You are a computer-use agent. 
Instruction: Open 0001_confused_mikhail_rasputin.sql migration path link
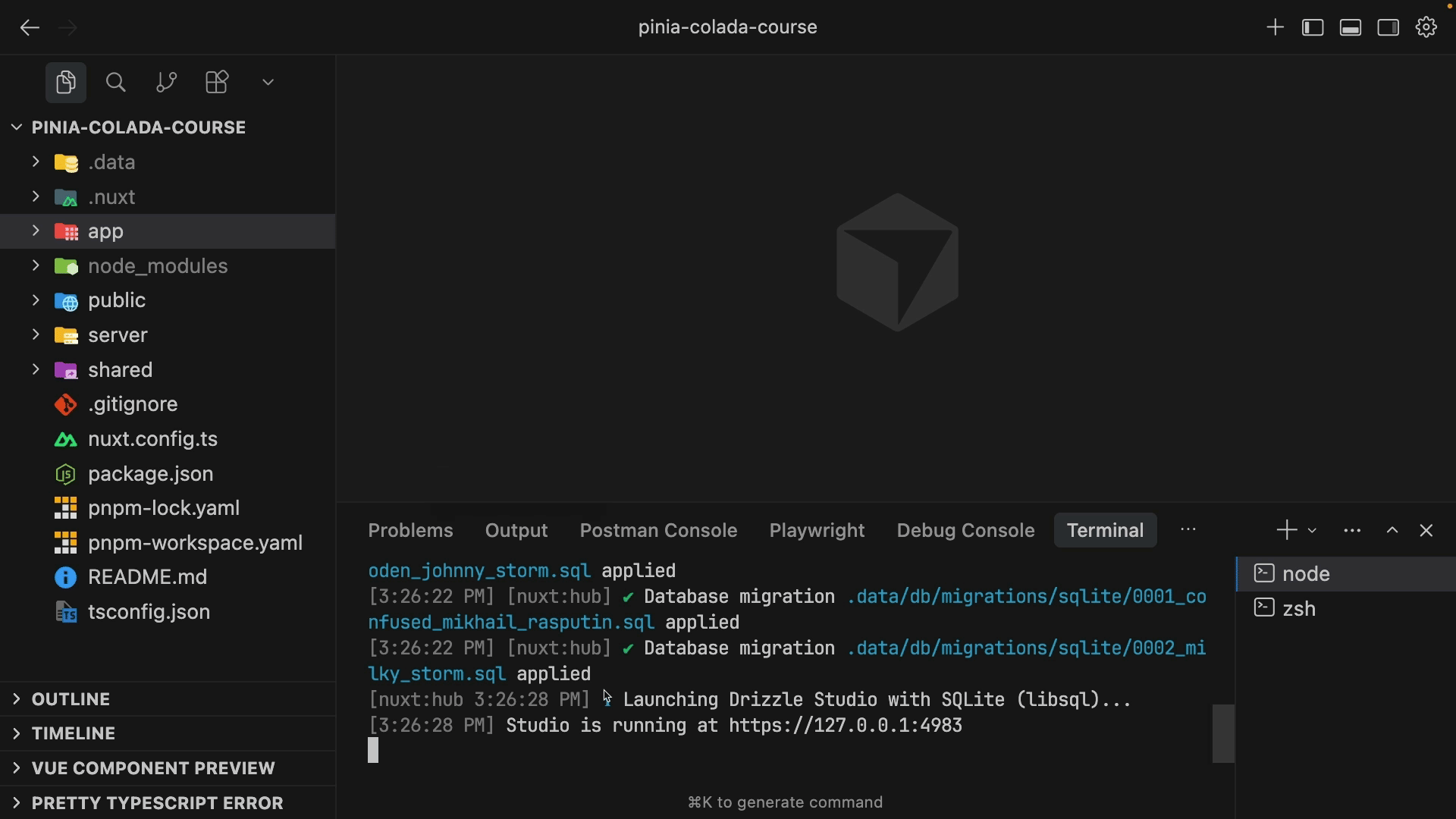tap(1027, 597)
